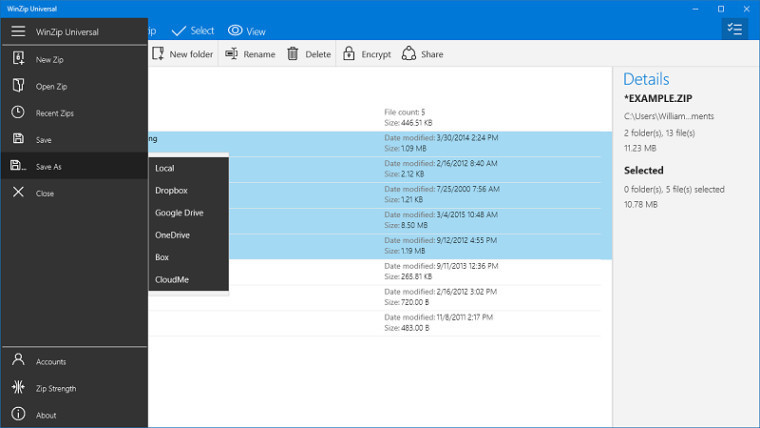
Task: Click the Rename toolbar button
Action: 250,54
